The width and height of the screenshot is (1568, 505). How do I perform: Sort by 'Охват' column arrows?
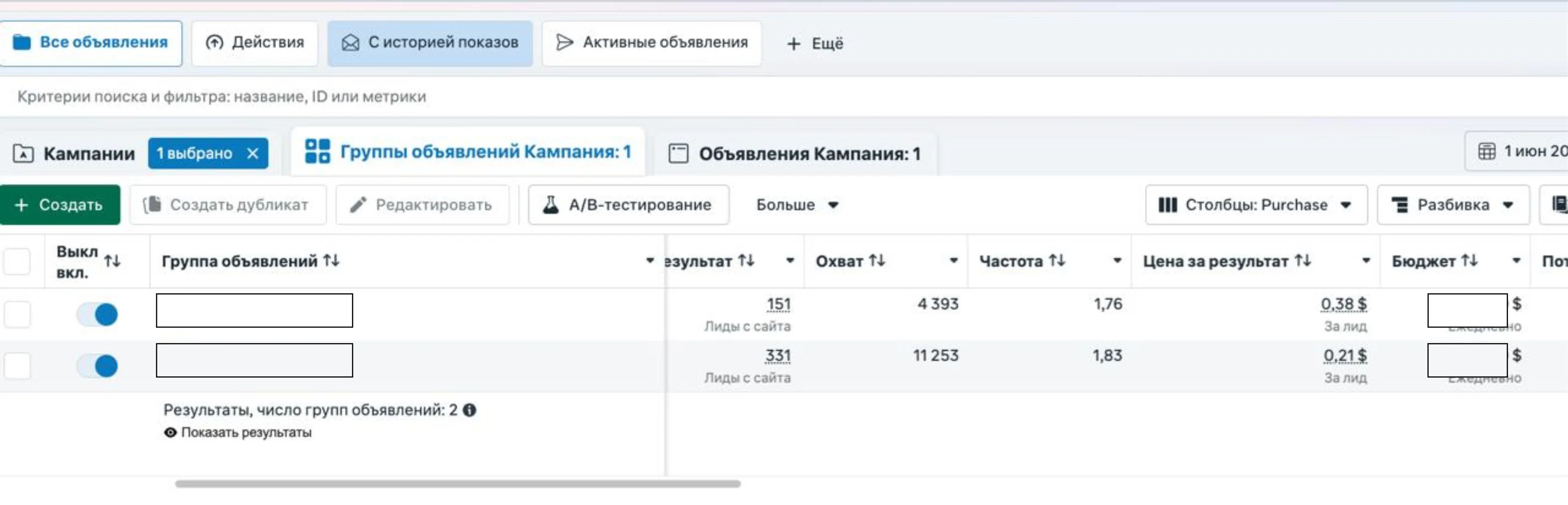(876, 261)
